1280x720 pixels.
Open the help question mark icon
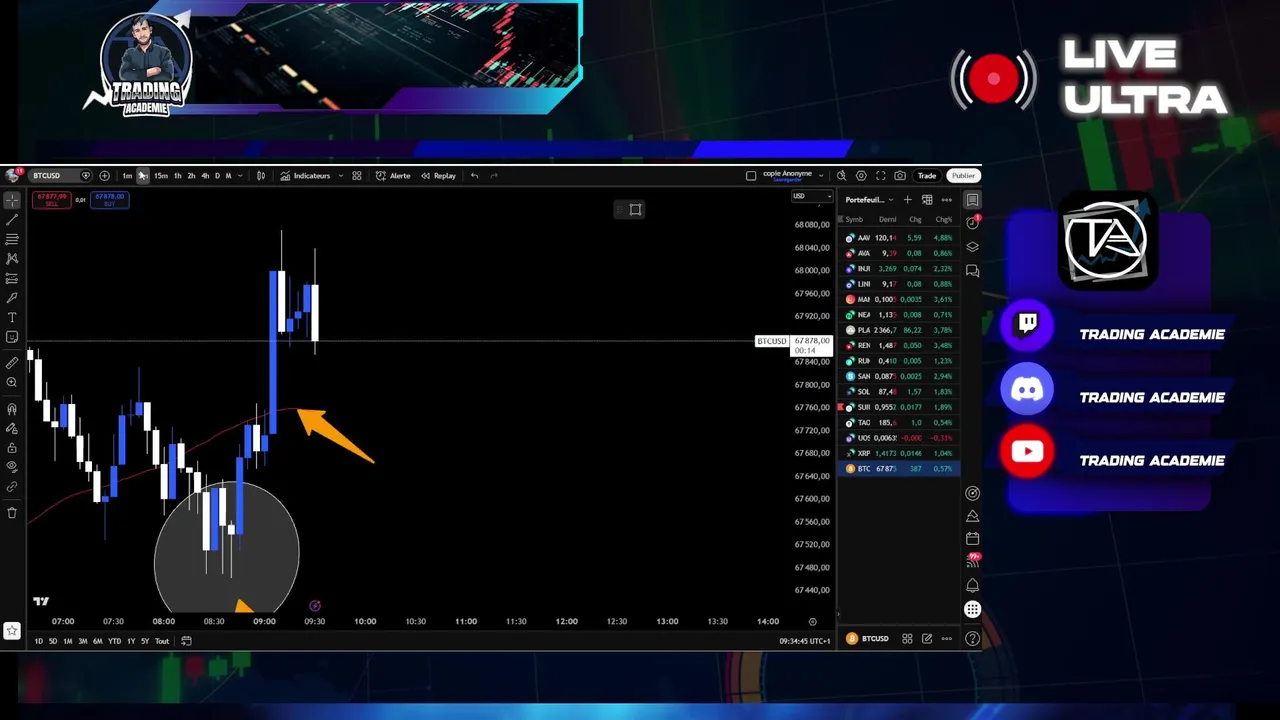point(972,639)
